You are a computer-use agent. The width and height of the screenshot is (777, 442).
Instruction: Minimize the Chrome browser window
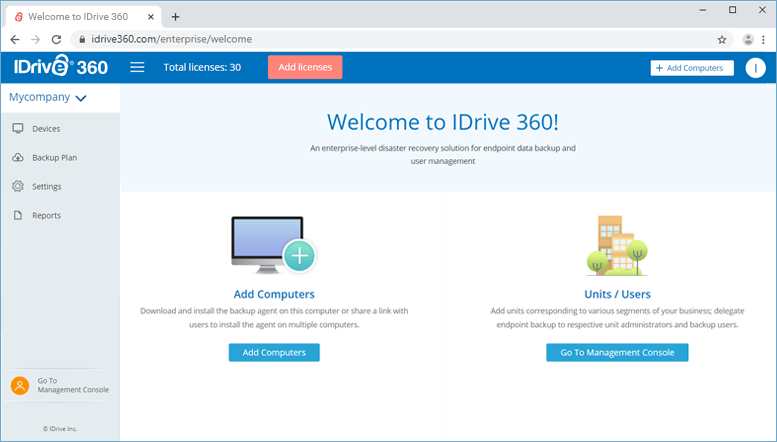703,10
